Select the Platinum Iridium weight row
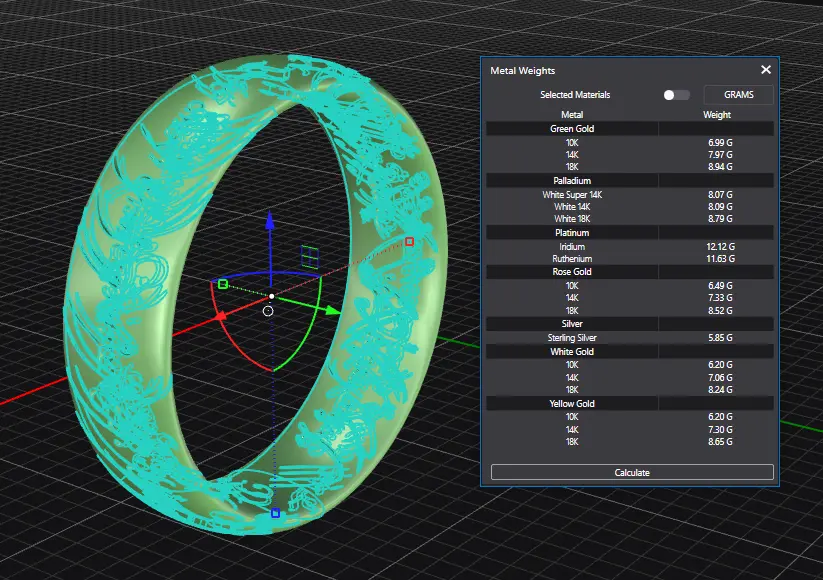This screenshot has width=823, height=580. (x=630, y=246)
